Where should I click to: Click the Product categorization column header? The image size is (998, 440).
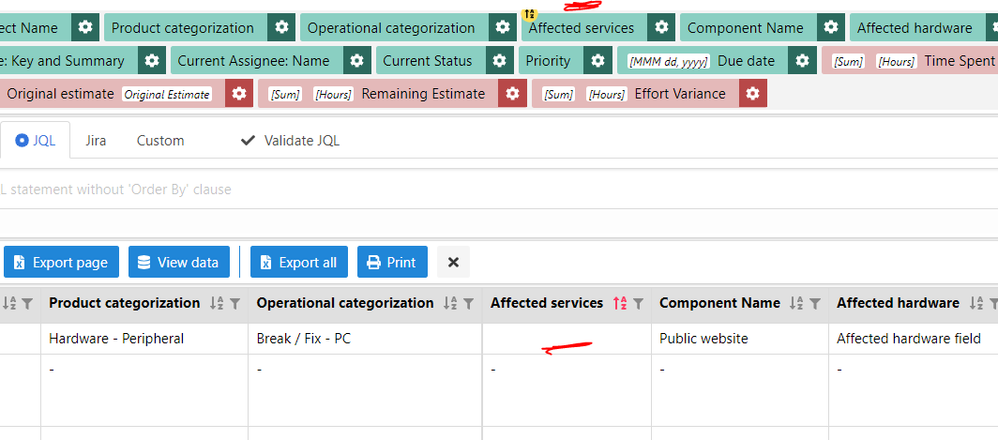click(124, 303)
